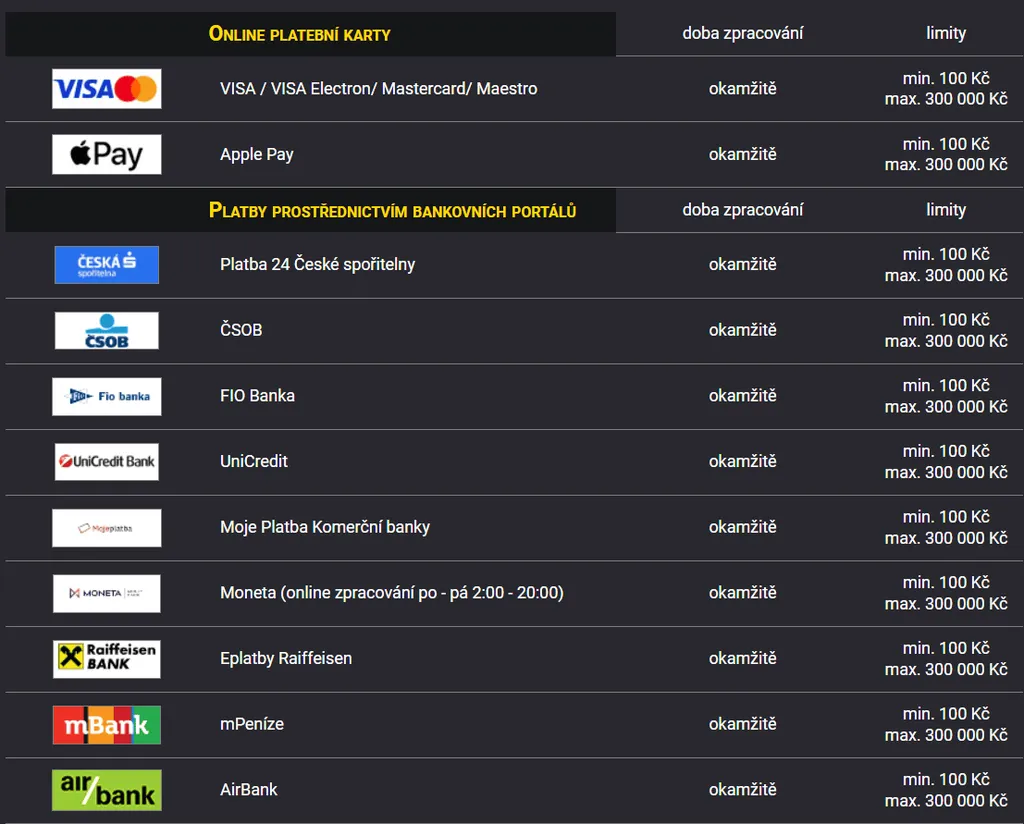Click the VISA Mastercard logo
The image size is (1024, 824).
click(106, 89)
